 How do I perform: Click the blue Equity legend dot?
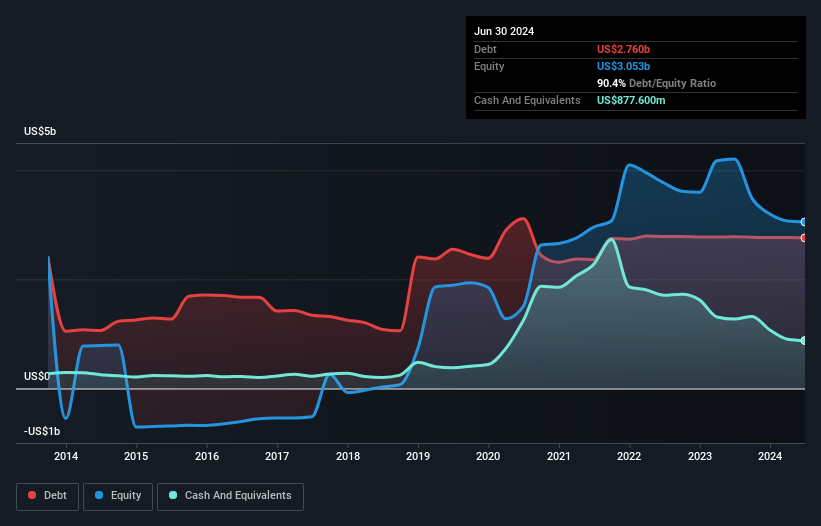pos(99,495)
